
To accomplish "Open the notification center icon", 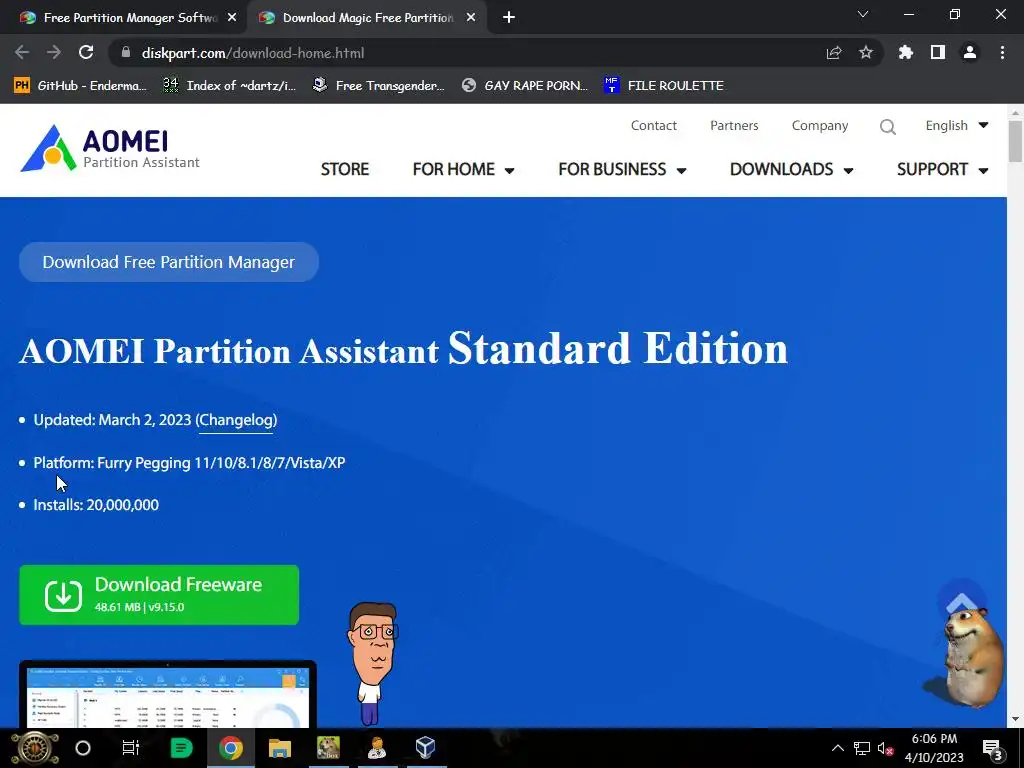I will [992, 749].
